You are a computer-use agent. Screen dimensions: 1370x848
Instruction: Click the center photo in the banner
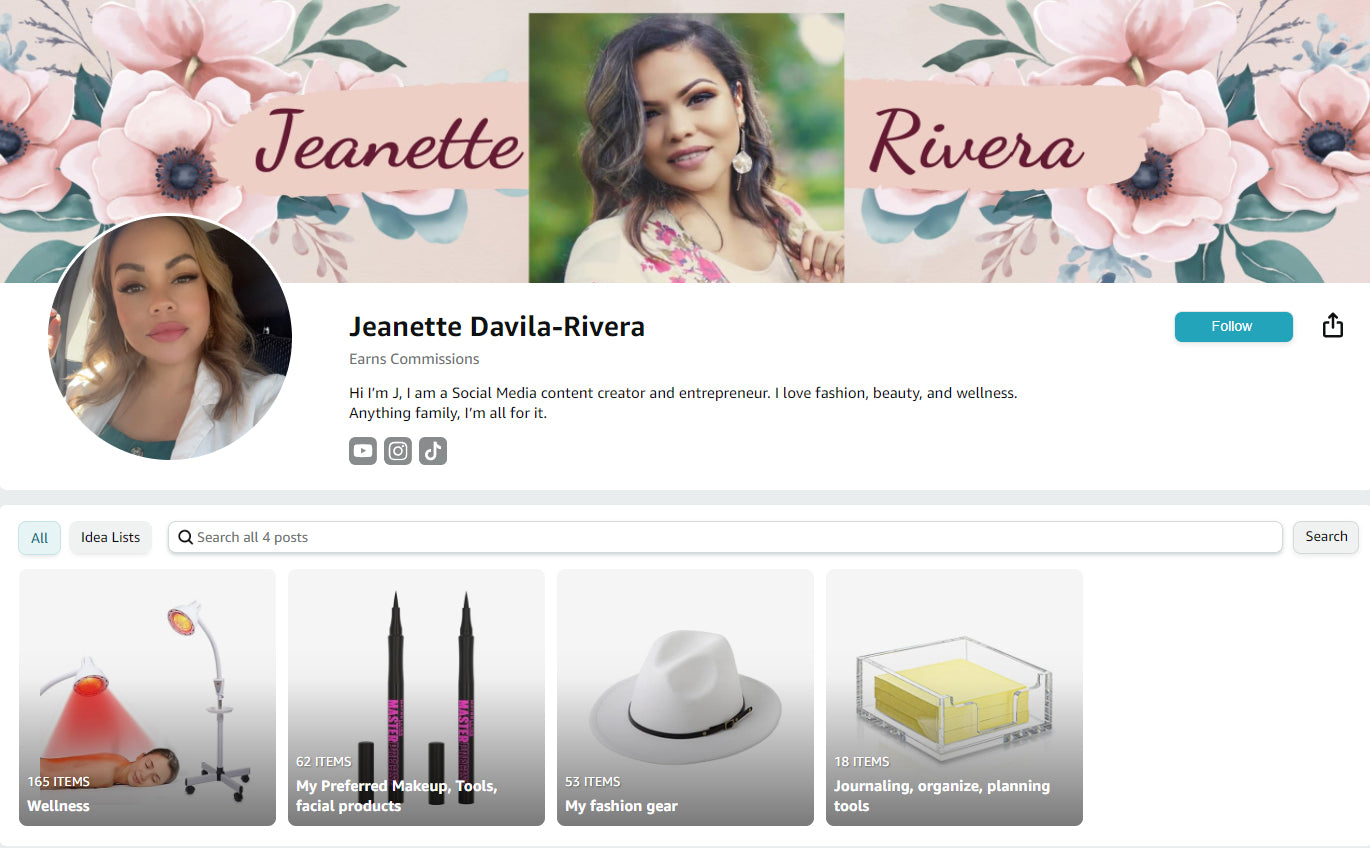(x=686, y=148)
